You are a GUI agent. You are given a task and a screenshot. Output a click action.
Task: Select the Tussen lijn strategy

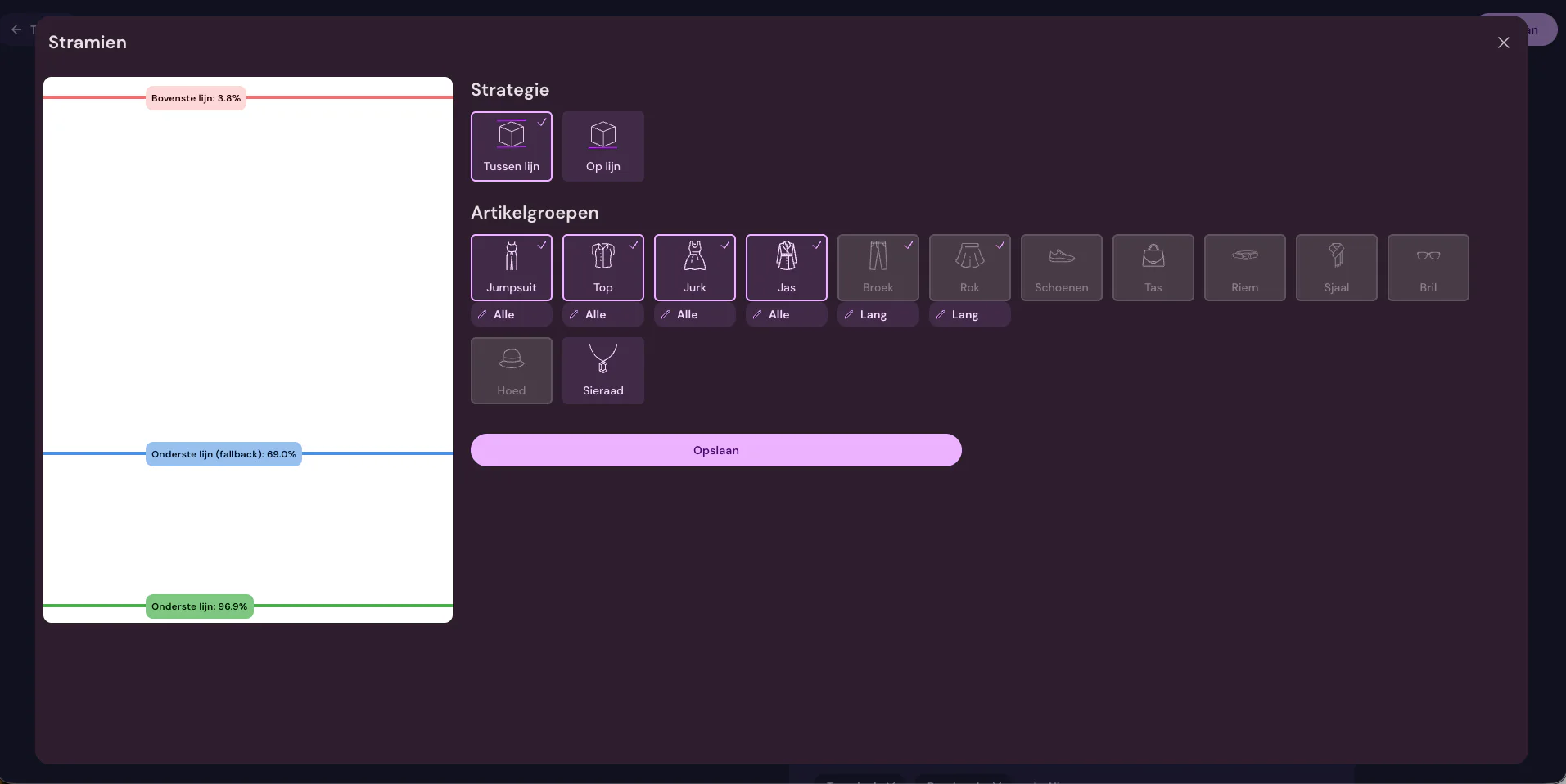(512, 146)
